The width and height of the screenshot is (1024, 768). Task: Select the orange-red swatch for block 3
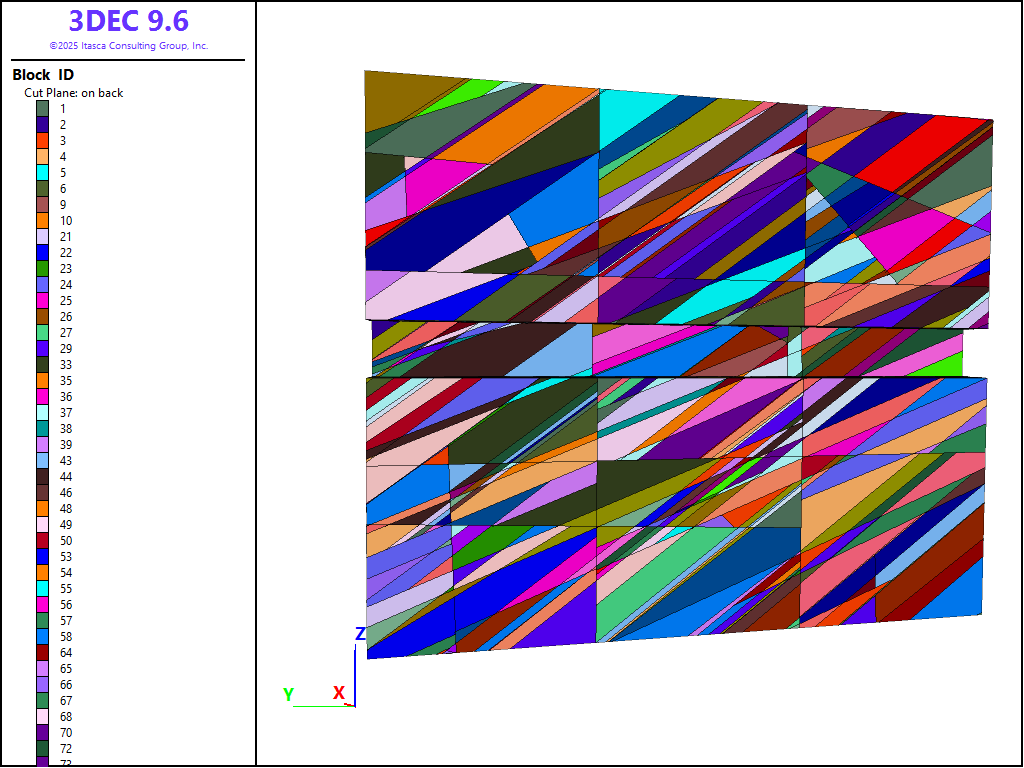pyautogui.click(x=43, y=141)
